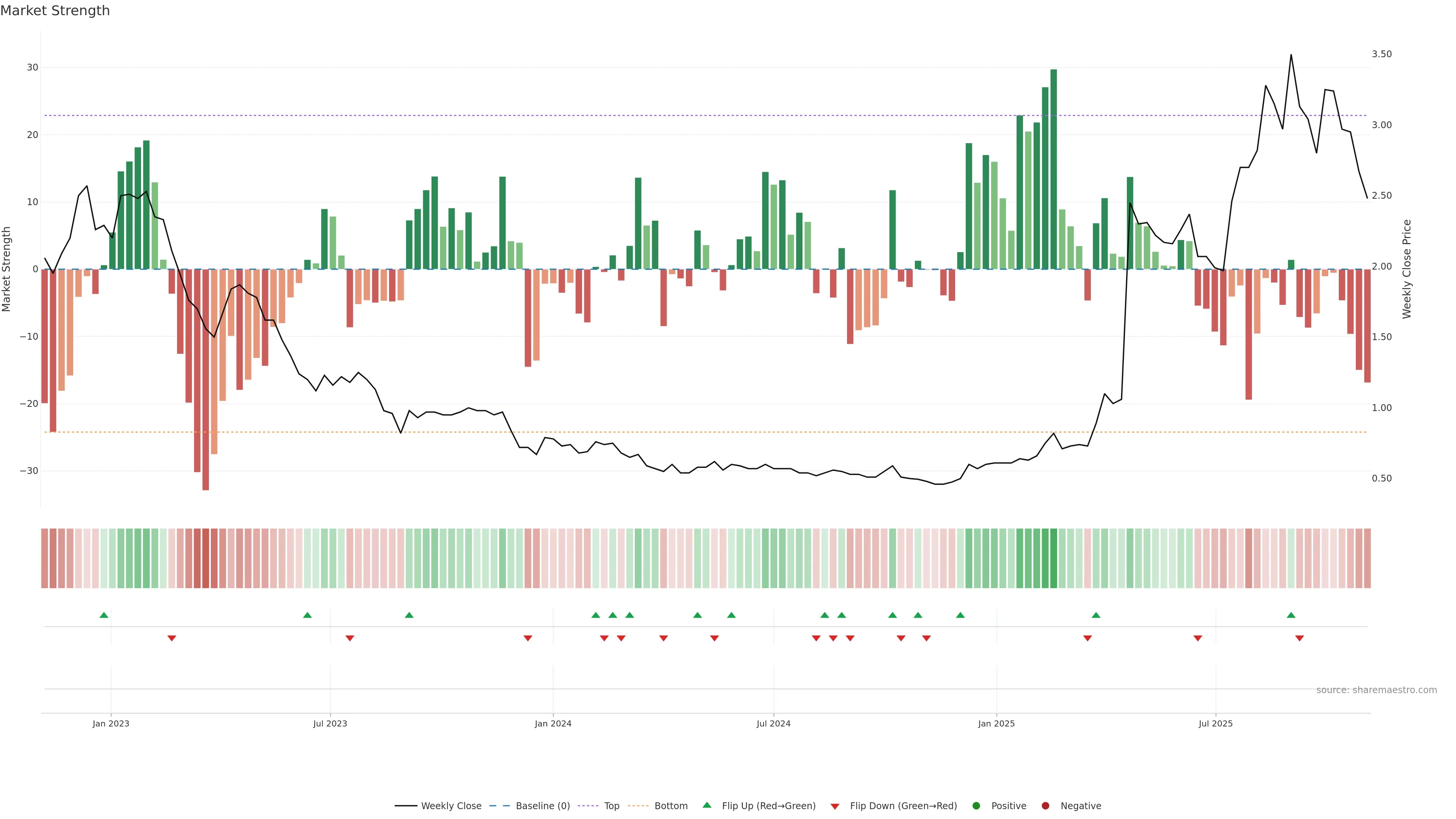Click the first green flip-up marker near Jan 2023
1456x819 pixels.
(104, 615)
